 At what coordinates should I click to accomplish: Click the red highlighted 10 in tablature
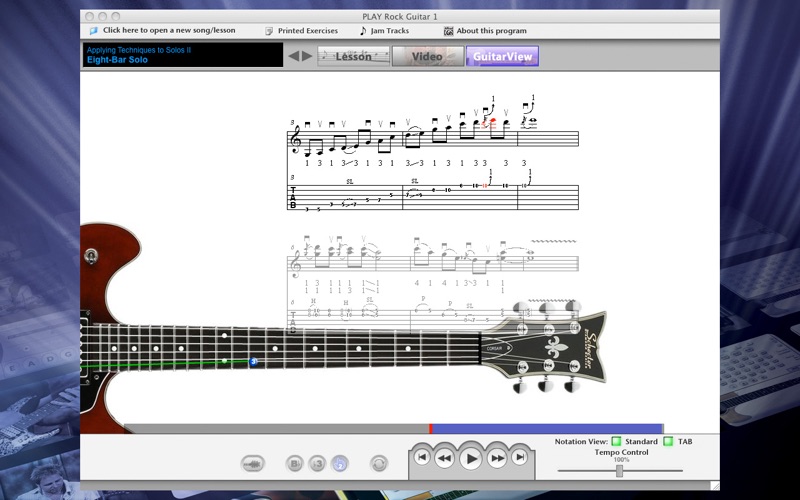(485, 186)
